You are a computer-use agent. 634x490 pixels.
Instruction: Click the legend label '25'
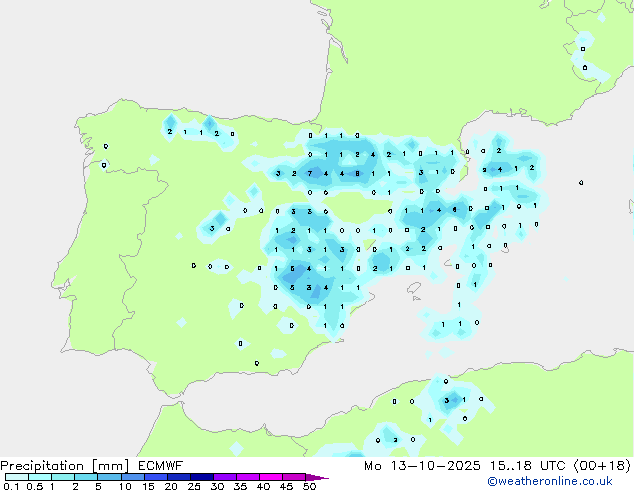coord(194,486)
